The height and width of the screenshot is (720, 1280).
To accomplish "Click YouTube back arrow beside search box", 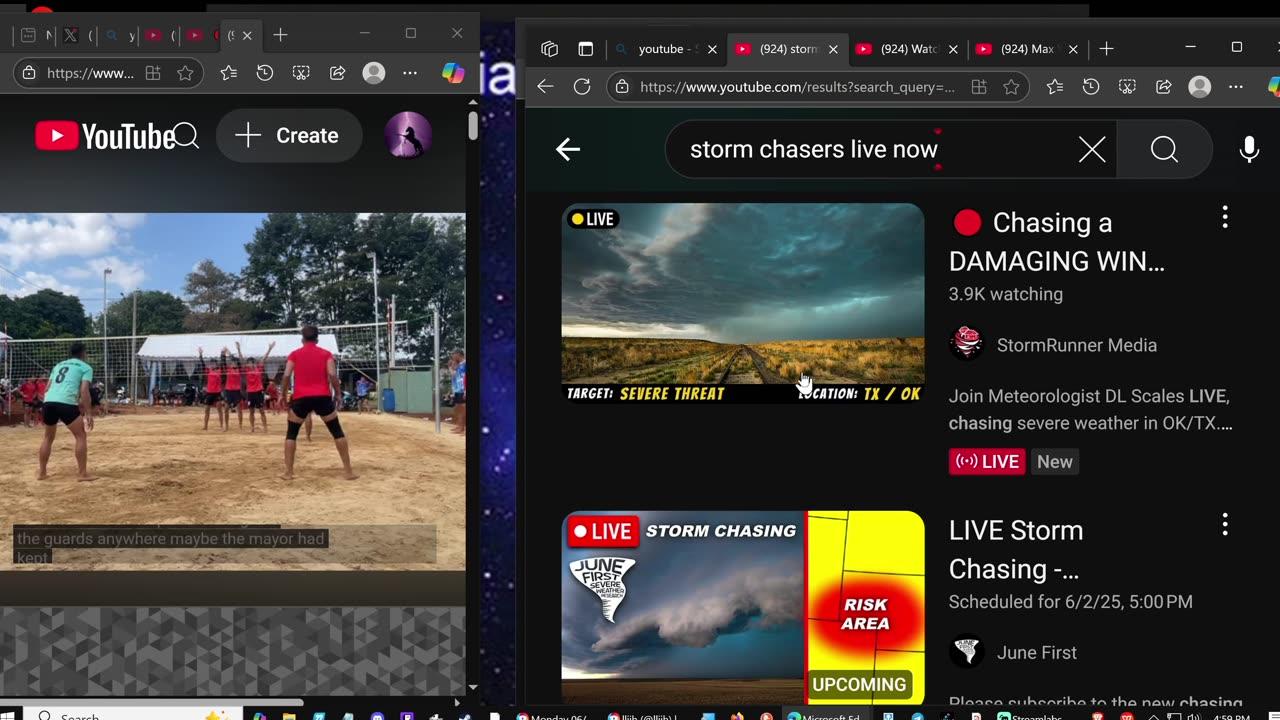I will coord(568,150).
